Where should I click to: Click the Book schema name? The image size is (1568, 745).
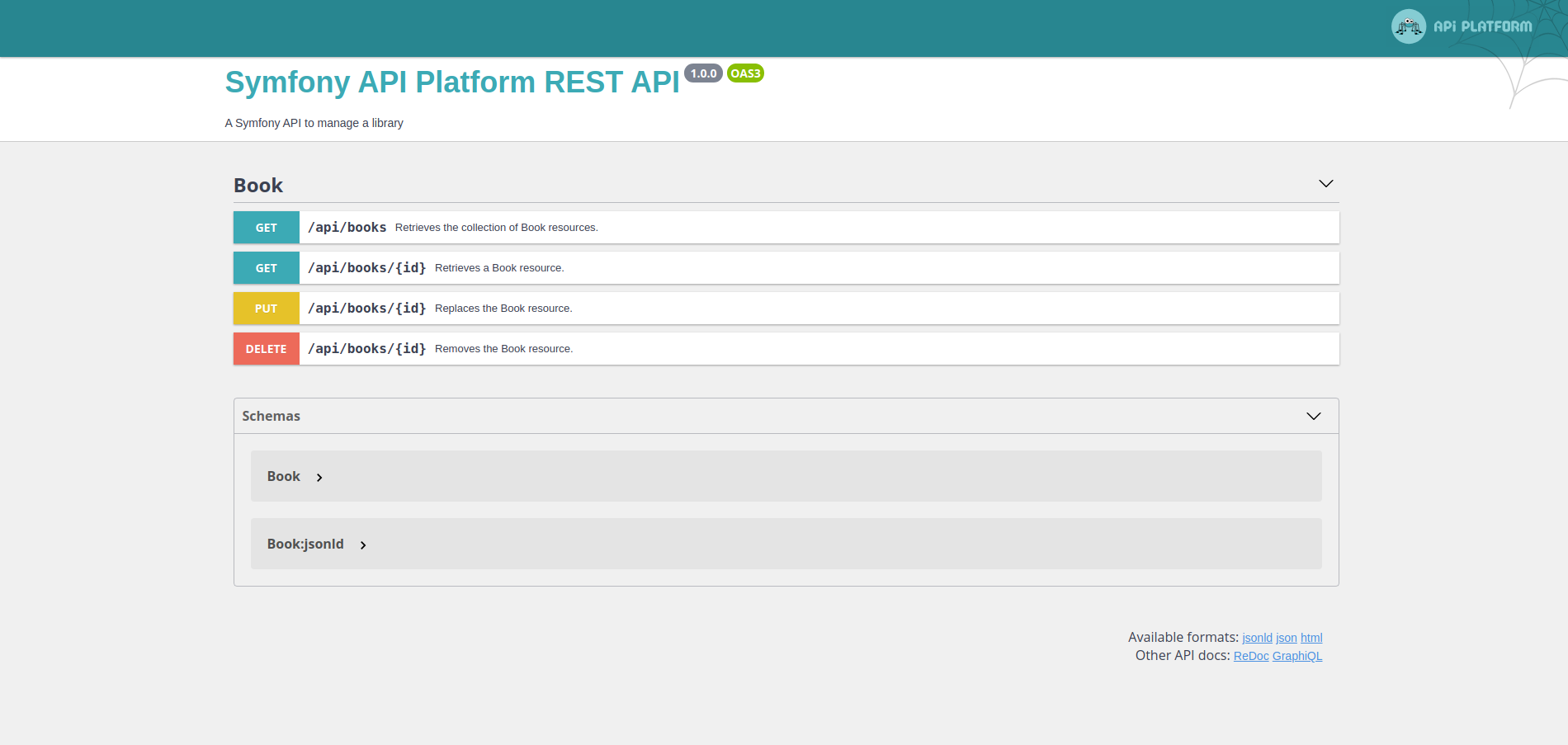(x=283, y=476)
